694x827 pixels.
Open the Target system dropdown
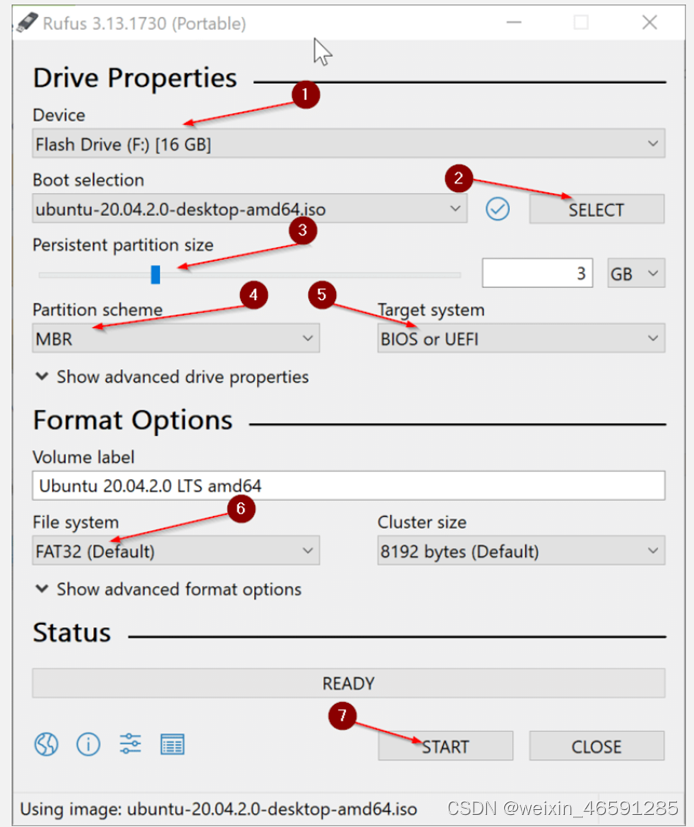pos(521,339)
